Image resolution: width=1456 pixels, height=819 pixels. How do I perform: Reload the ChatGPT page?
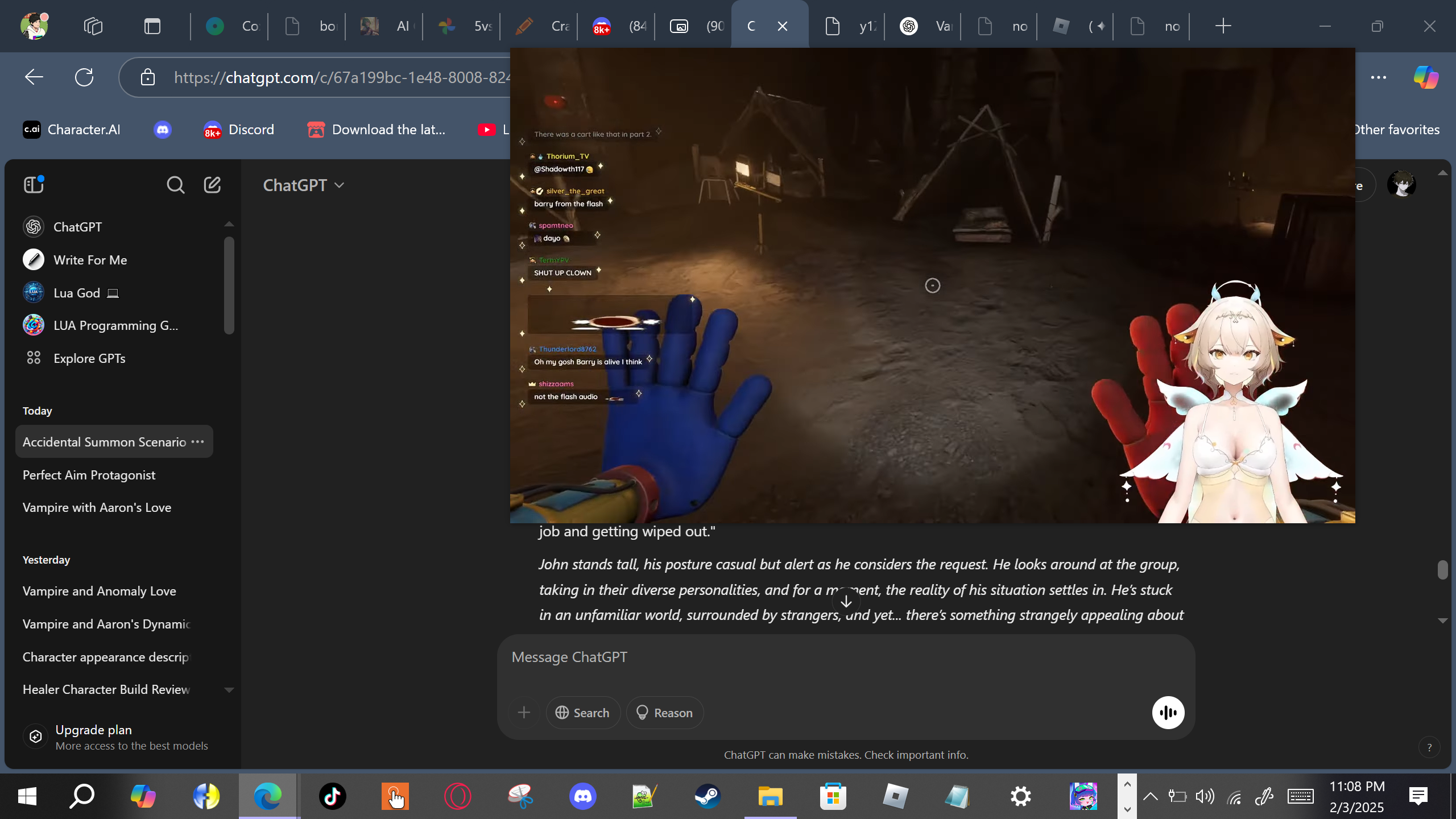tap(84, 77)
